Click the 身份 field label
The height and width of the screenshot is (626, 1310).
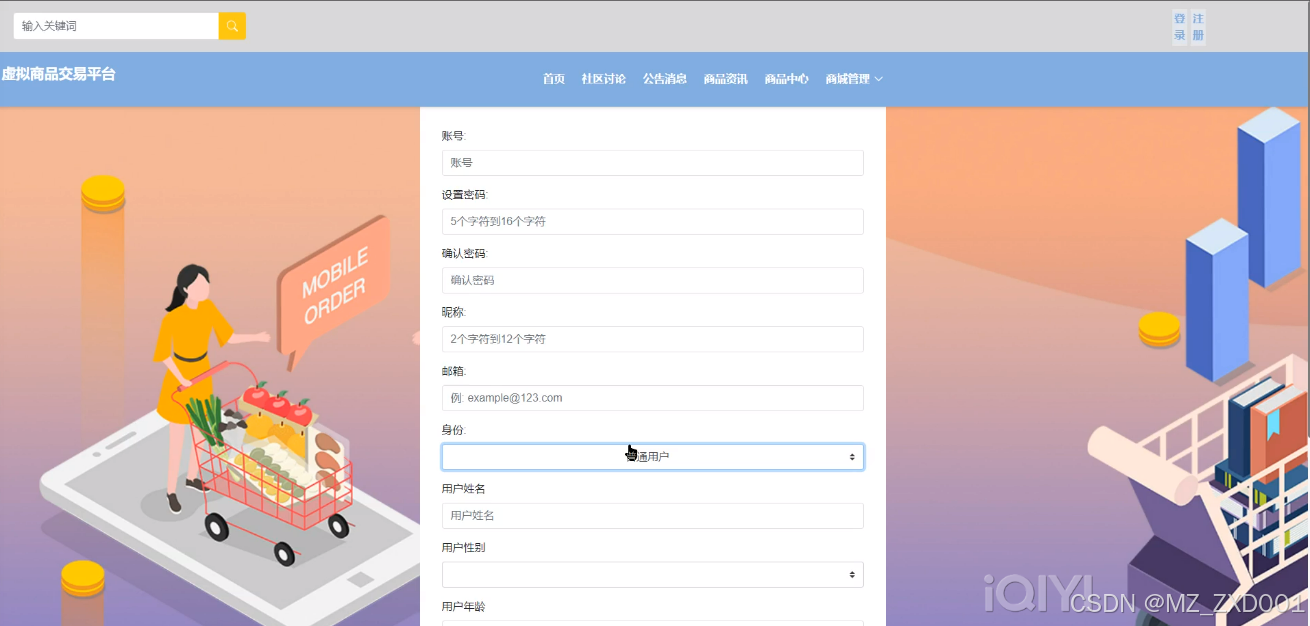[453, 430]
